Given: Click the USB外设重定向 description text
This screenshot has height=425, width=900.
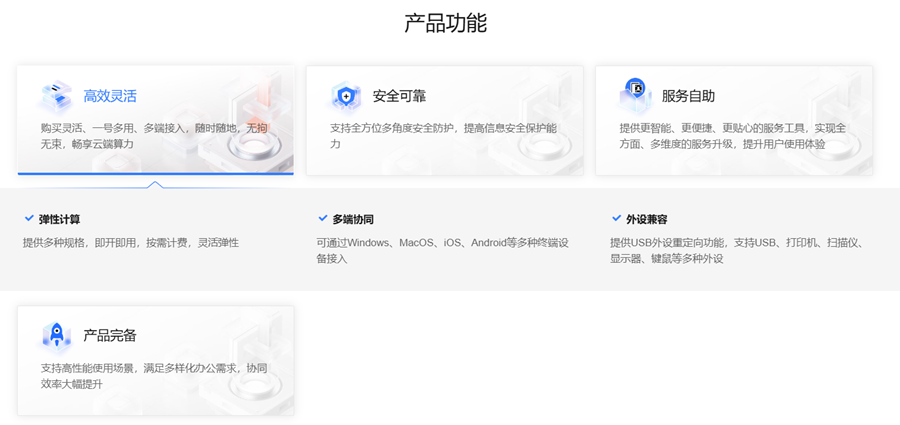Looking at the screenshot, I should (x=737, y=250).
